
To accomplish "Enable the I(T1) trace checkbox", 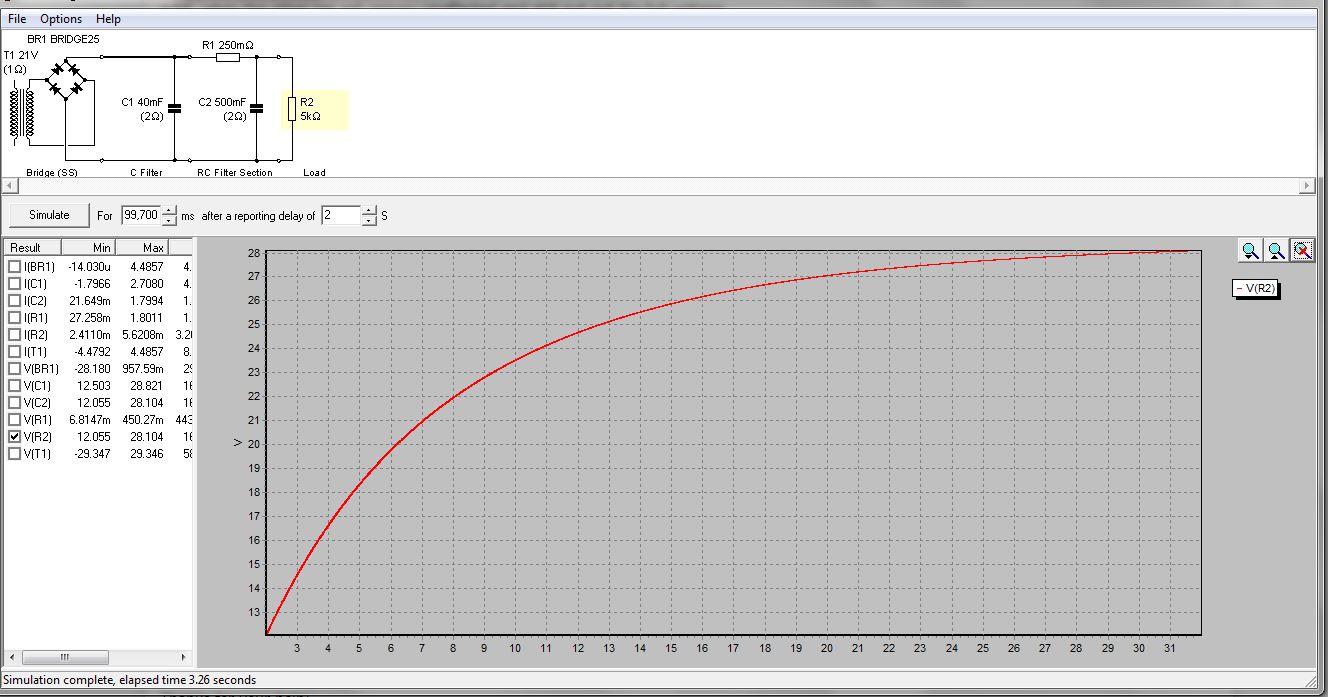I will click(x=14, y=352).
